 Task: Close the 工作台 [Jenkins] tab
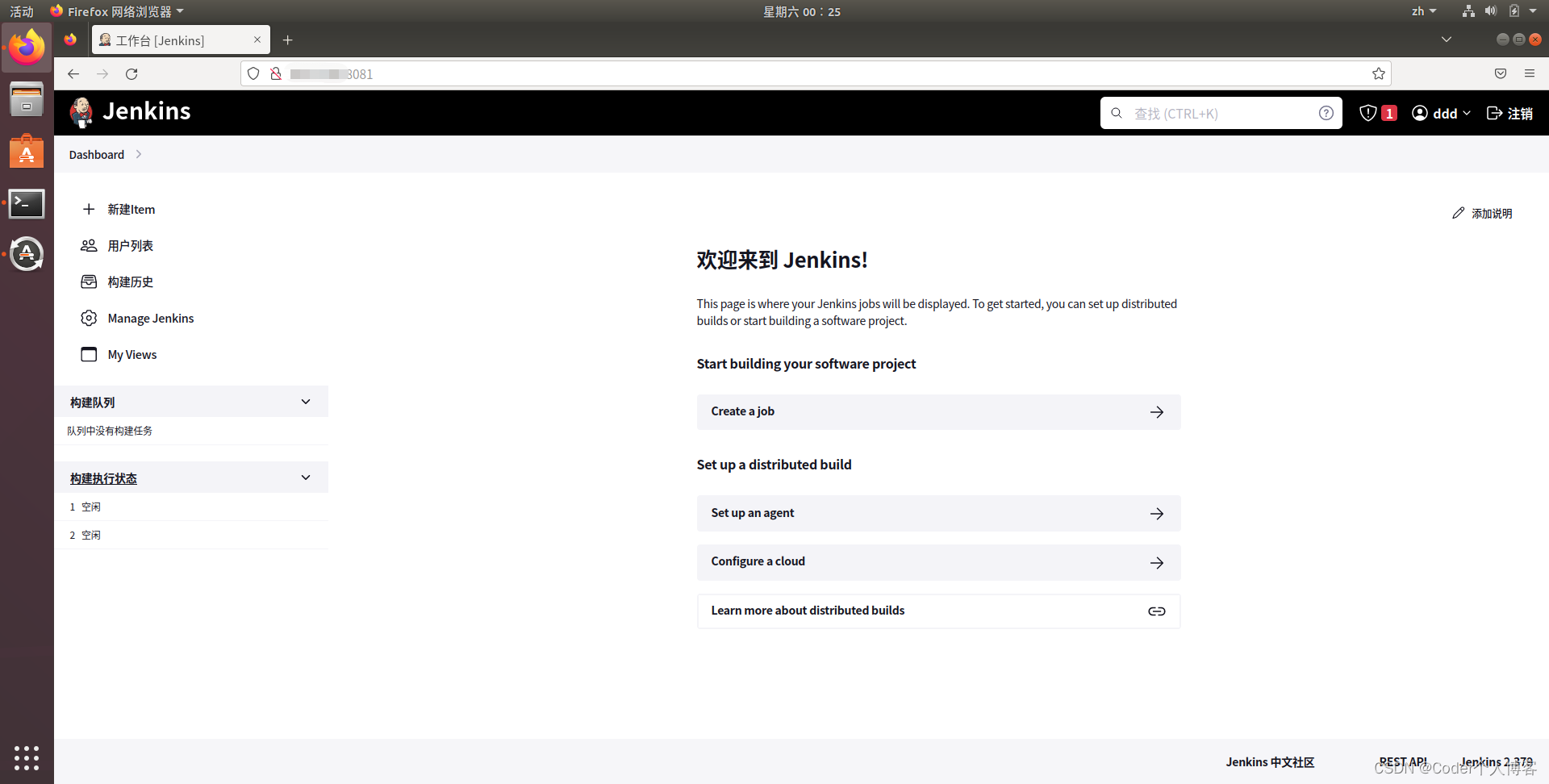(x=257, y=40)
